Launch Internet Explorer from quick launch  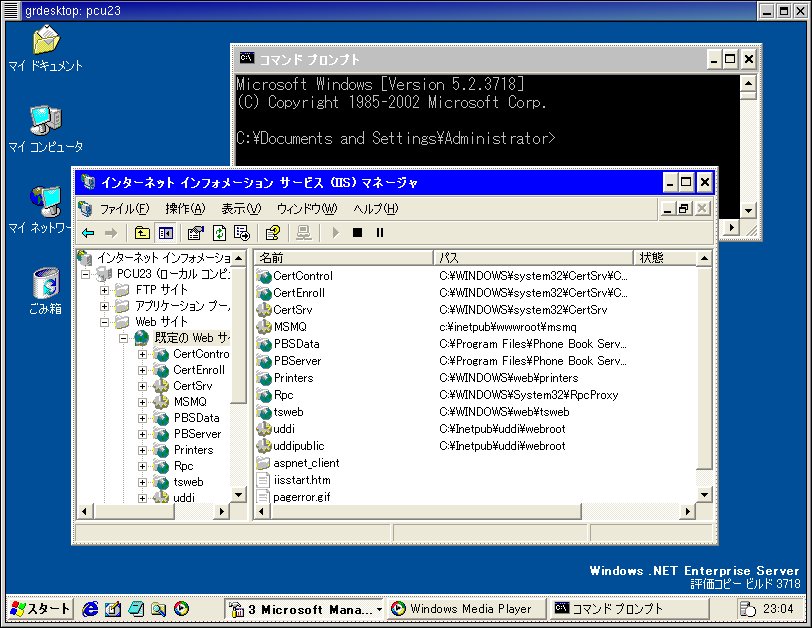pos(91,609)
